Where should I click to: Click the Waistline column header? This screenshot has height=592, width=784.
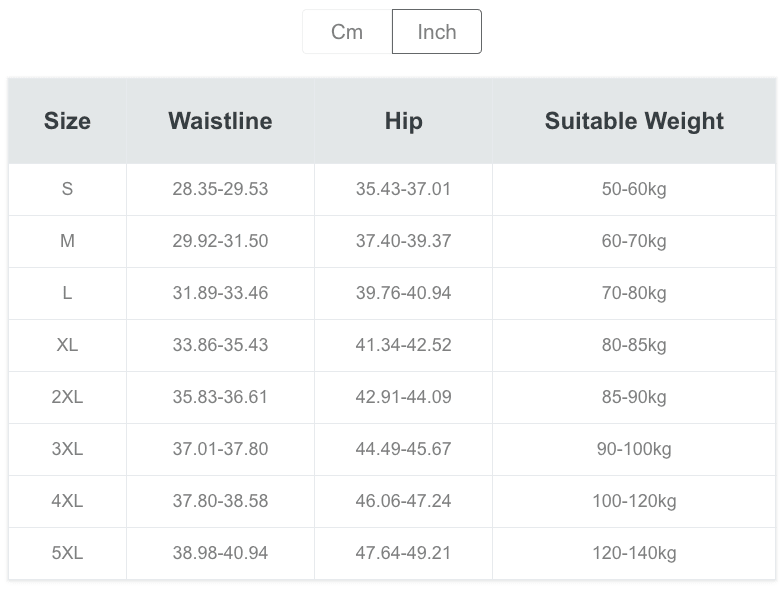click(x=220, y=121)
